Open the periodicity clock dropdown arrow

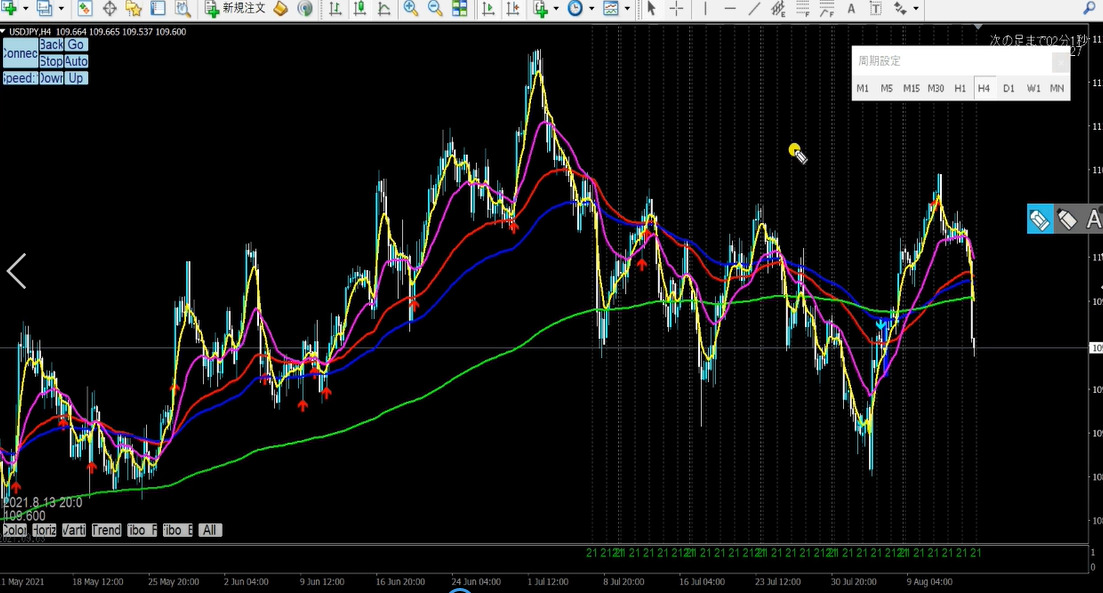coord(592,9)
